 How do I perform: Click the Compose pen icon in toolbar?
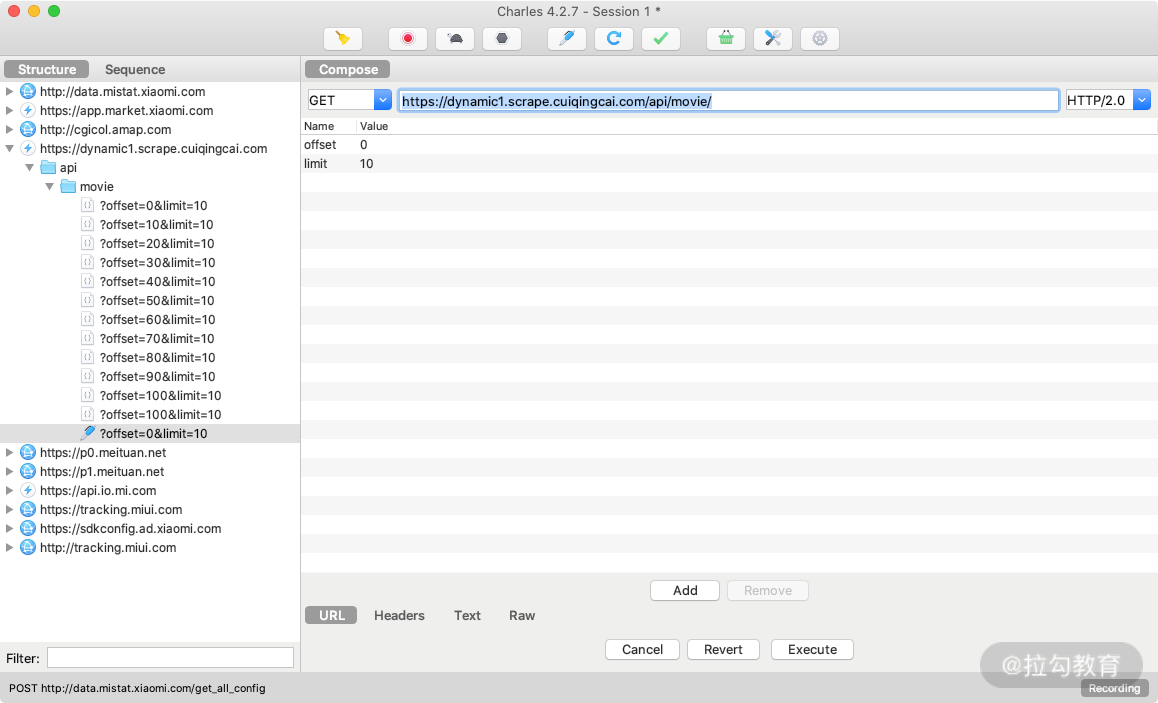click(566, 38)
